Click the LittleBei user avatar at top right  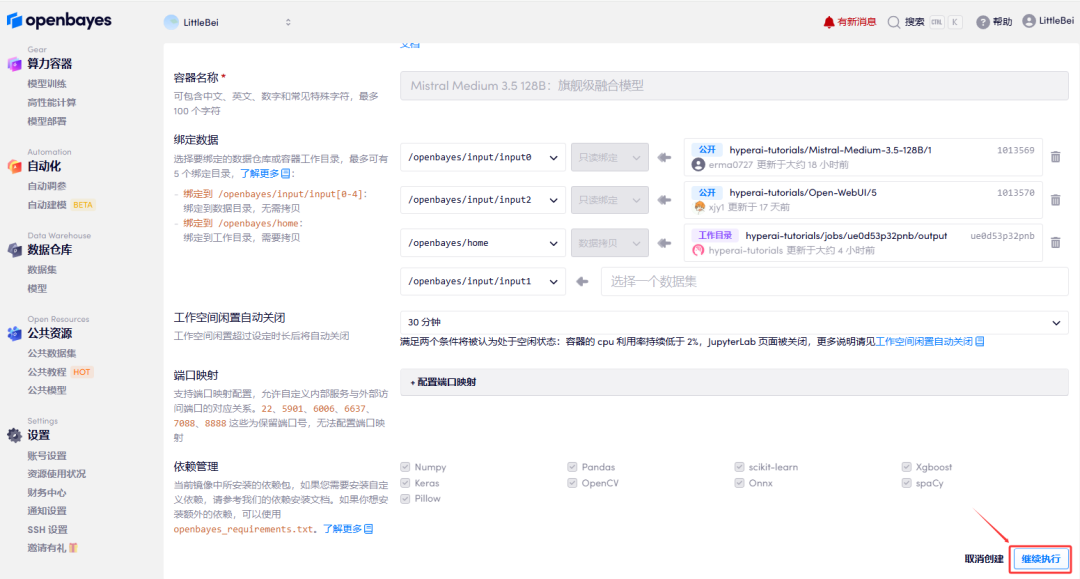coord(1029,21)
